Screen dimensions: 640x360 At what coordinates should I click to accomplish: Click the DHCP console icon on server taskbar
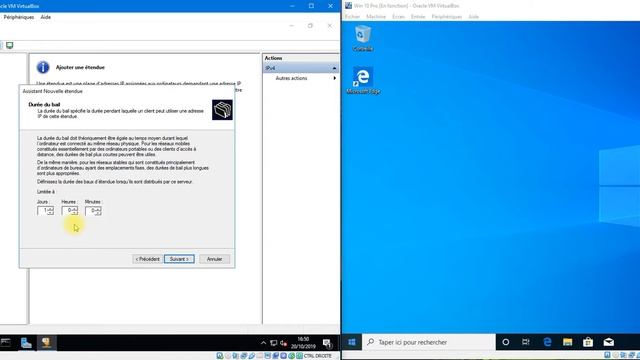tap(47, 343)
